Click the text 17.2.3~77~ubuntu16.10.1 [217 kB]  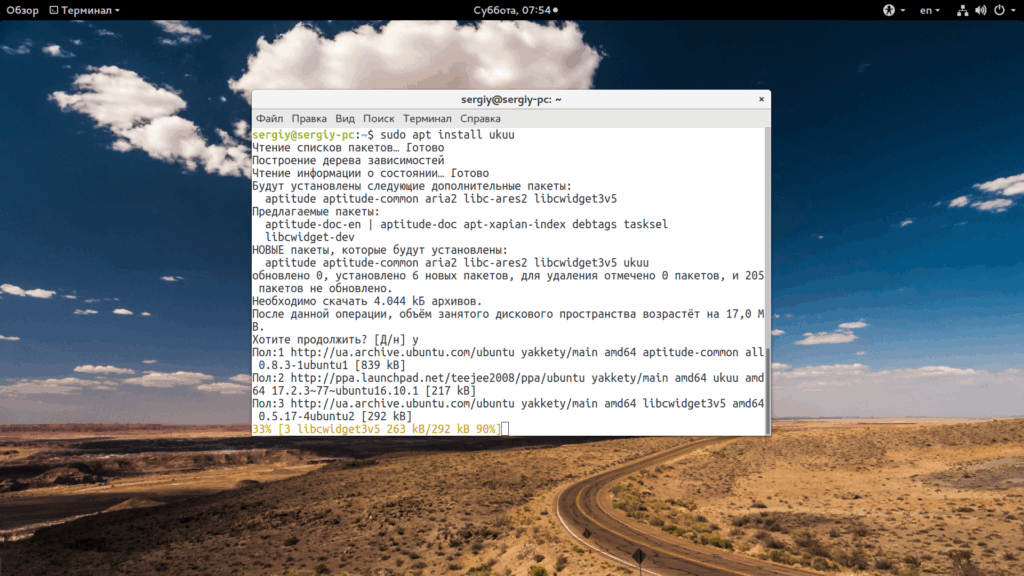pyautogui.click(x=374, y=391)
